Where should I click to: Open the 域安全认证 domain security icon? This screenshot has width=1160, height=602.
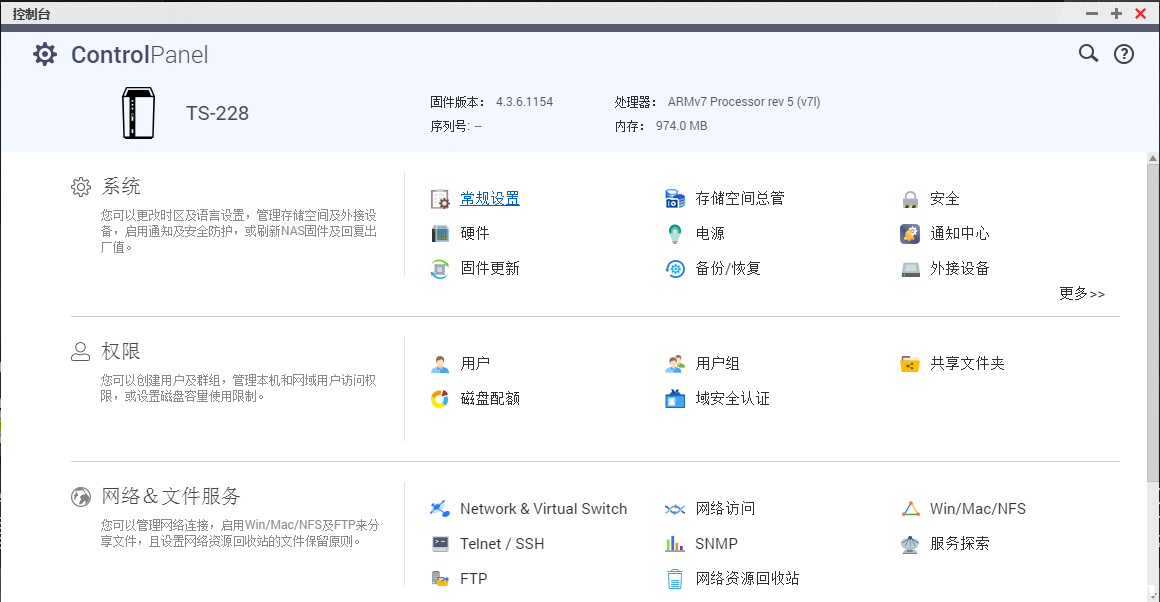tap(675, 399)
